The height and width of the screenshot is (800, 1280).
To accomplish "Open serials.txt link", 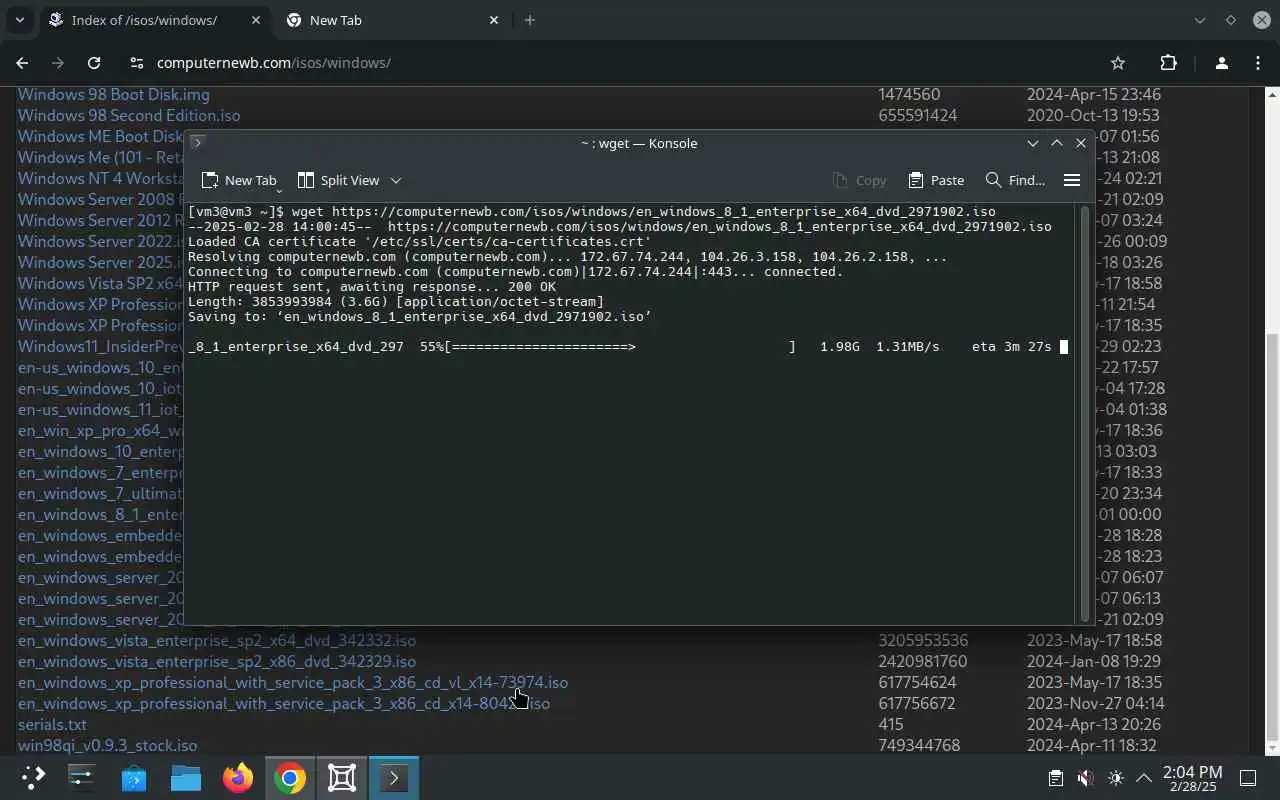I will [52, 724].
